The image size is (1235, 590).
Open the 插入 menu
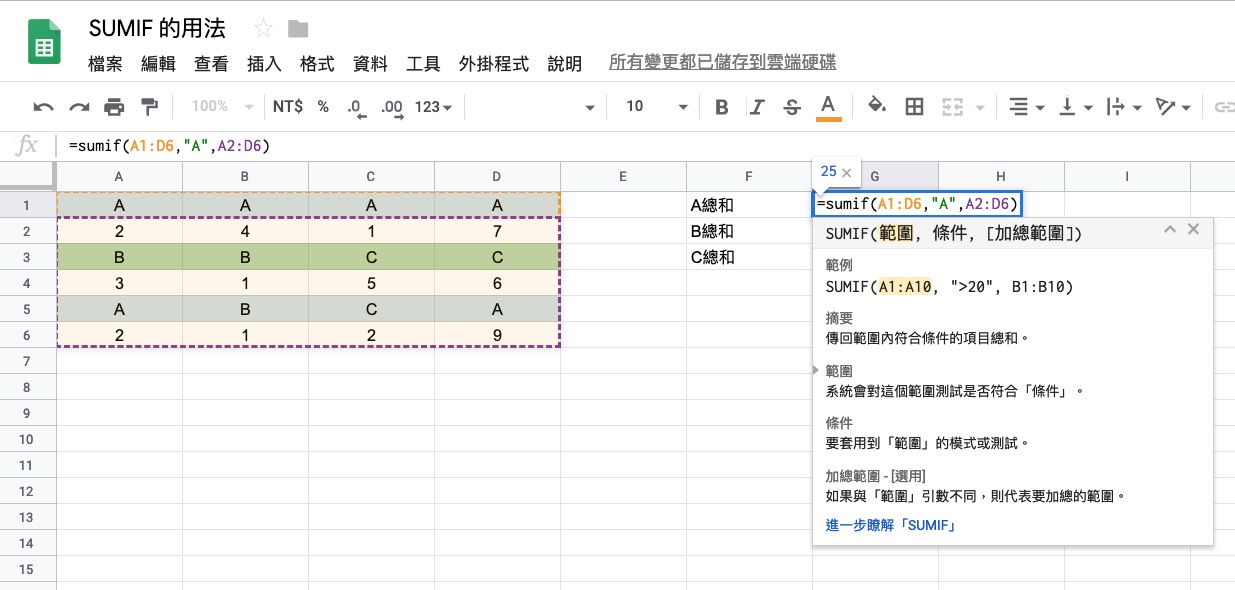click(x=264, y=64)
